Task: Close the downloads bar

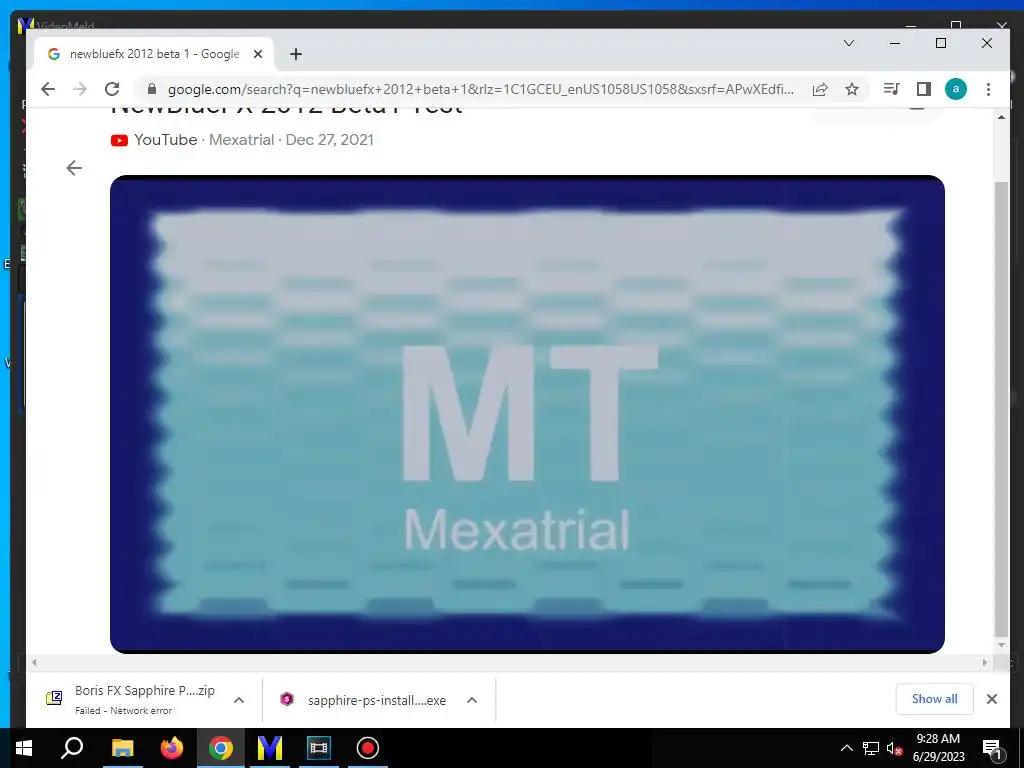Action: tap(991, 699)
